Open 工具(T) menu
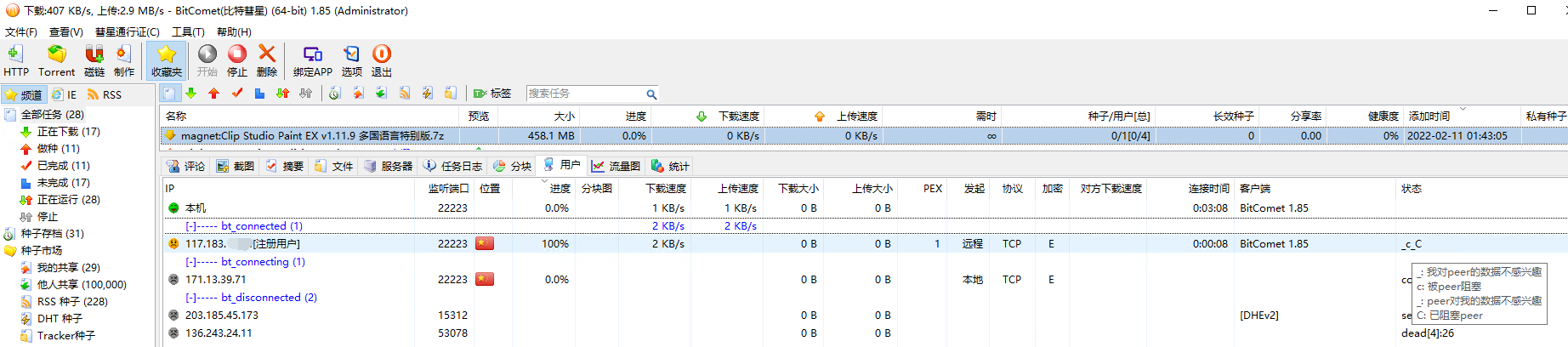1568x347 pixels. [188, 31]
